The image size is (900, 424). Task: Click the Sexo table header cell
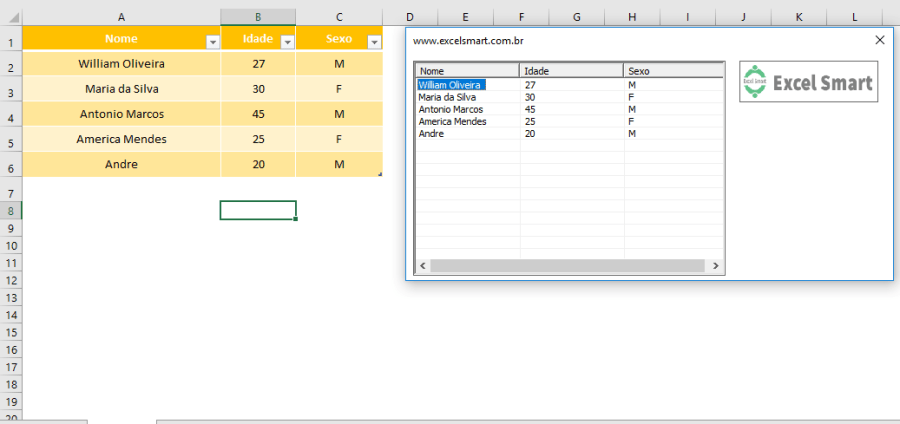tap(339, 39)
